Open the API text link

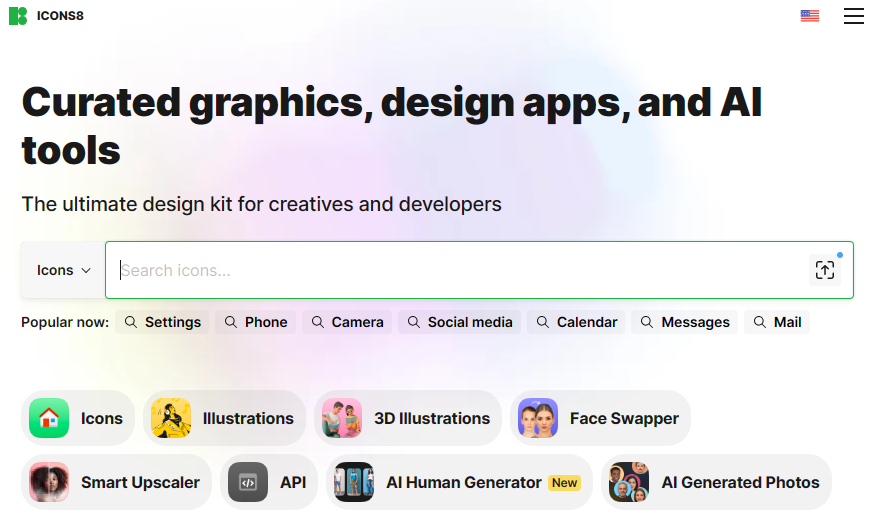pos(293,482)
